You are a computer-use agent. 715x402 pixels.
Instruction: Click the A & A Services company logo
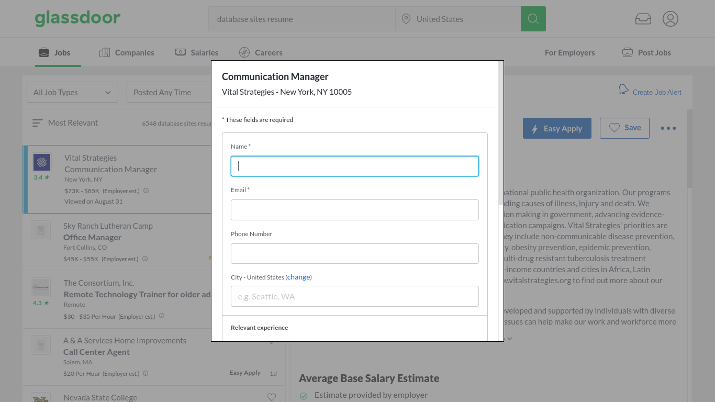pyautogui.click(x=41, y=345)
